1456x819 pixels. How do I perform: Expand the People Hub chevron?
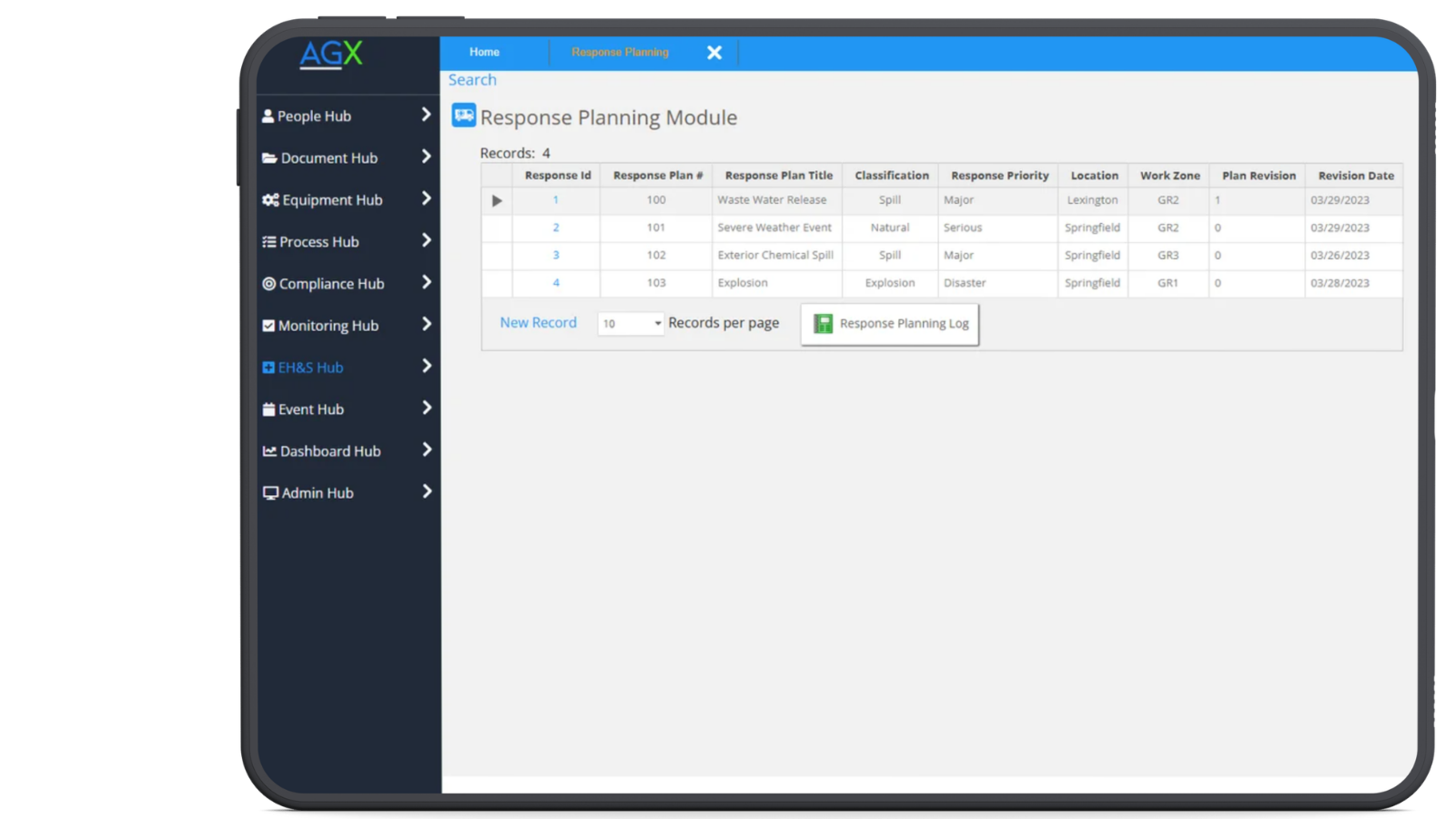pyautogui.click(x=426, y=115)
